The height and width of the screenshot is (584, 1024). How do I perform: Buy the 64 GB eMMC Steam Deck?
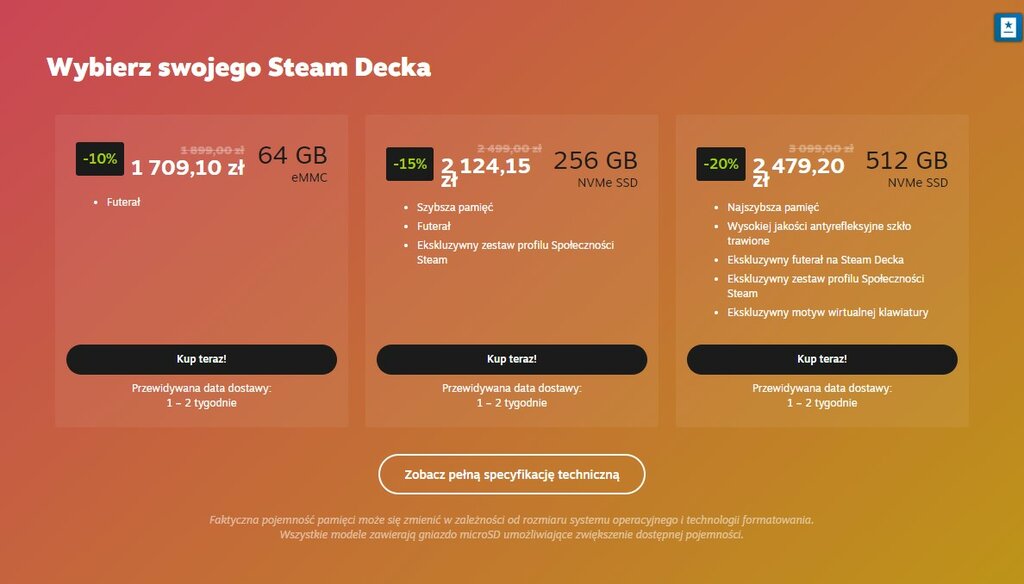[x=201, y=359]
